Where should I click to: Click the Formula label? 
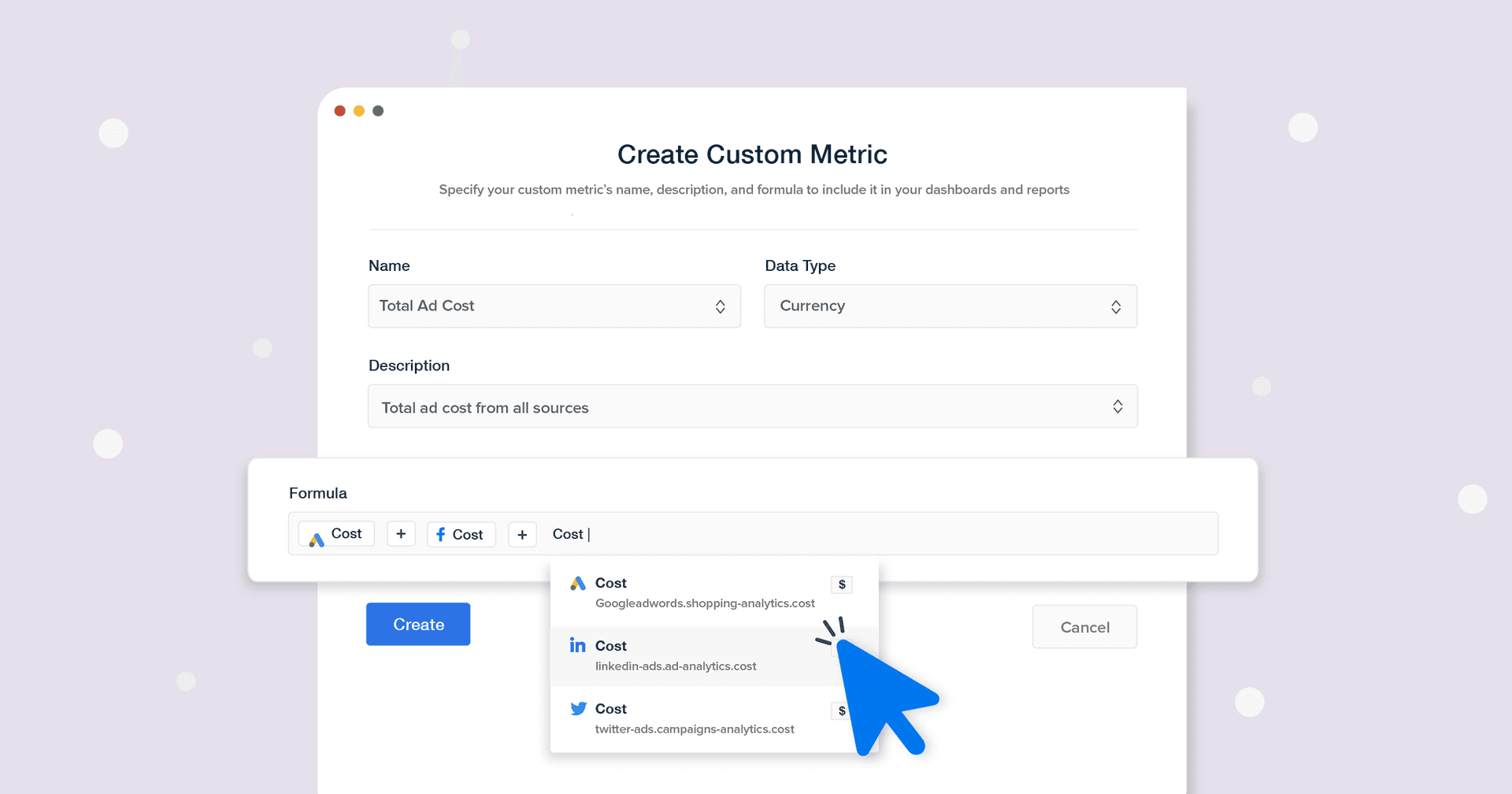318,493
